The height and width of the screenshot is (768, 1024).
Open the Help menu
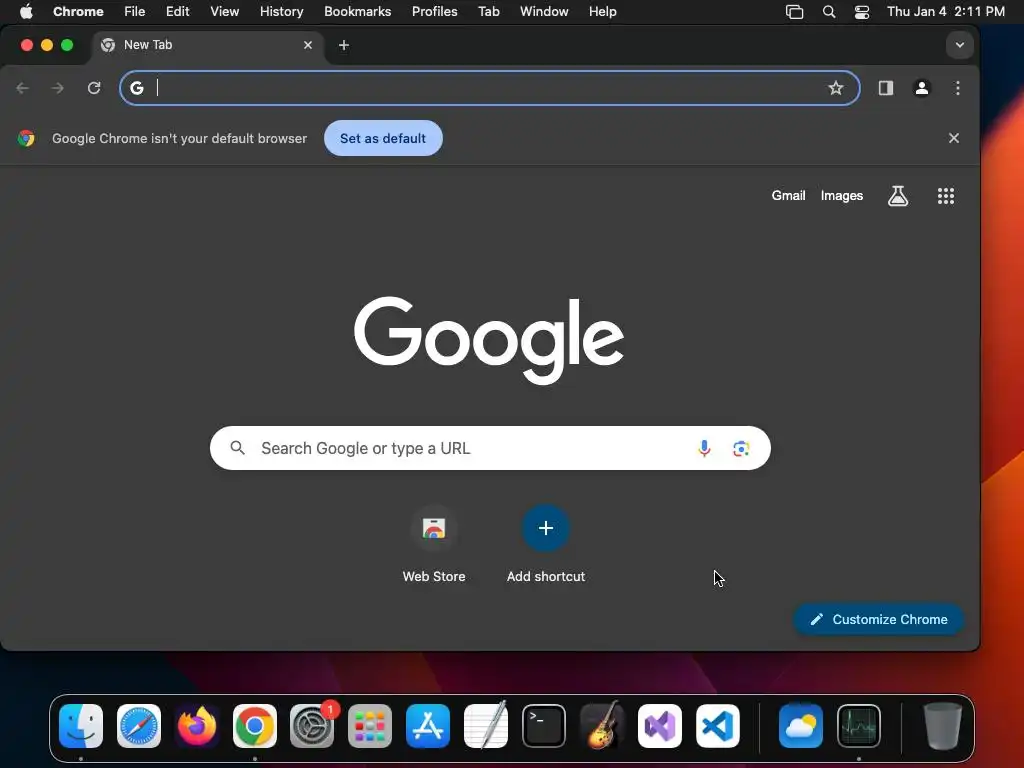(602, 11)
